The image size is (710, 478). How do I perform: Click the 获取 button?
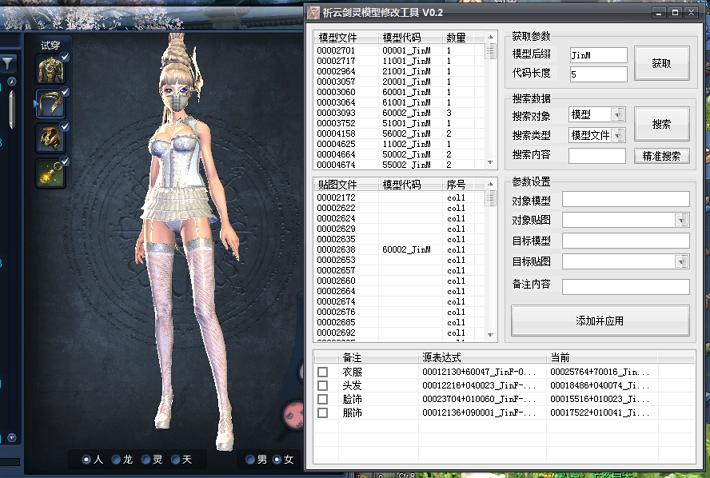[x=662, y=63]
